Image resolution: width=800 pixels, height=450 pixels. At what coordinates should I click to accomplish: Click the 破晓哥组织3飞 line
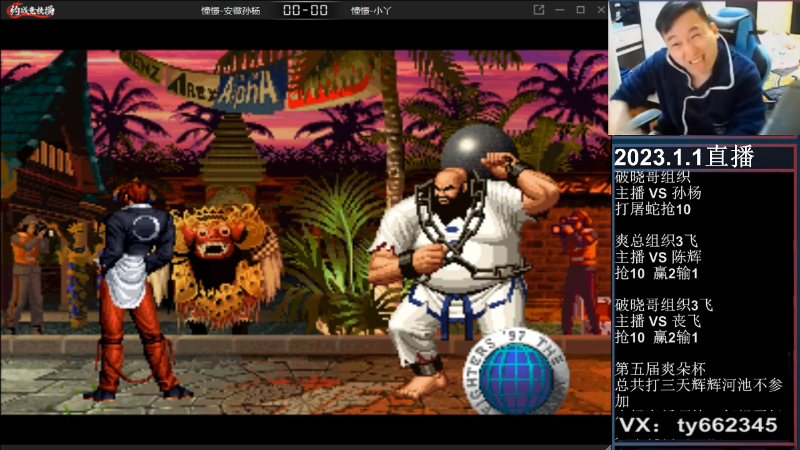664,305
